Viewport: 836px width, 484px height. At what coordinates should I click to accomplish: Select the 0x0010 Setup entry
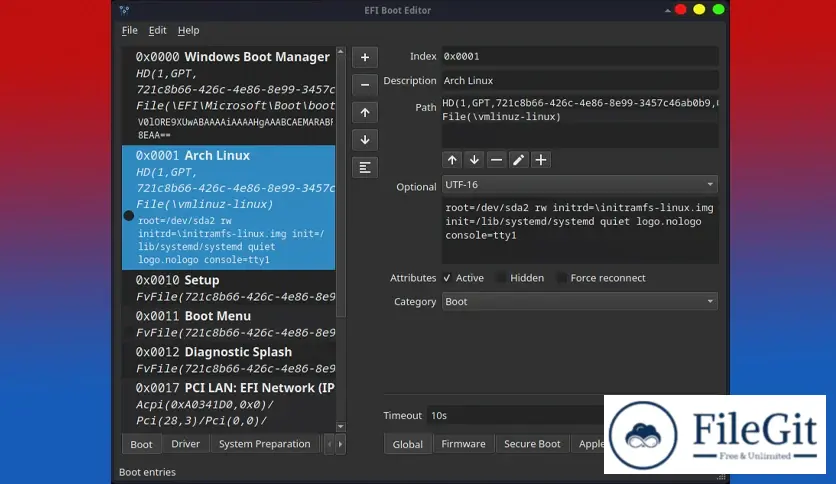coord(229,288)
